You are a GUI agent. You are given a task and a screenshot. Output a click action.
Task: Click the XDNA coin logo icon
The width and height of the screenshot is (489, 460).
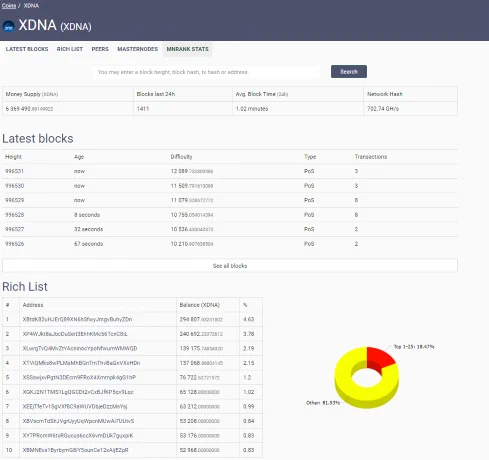pos(8,26)
